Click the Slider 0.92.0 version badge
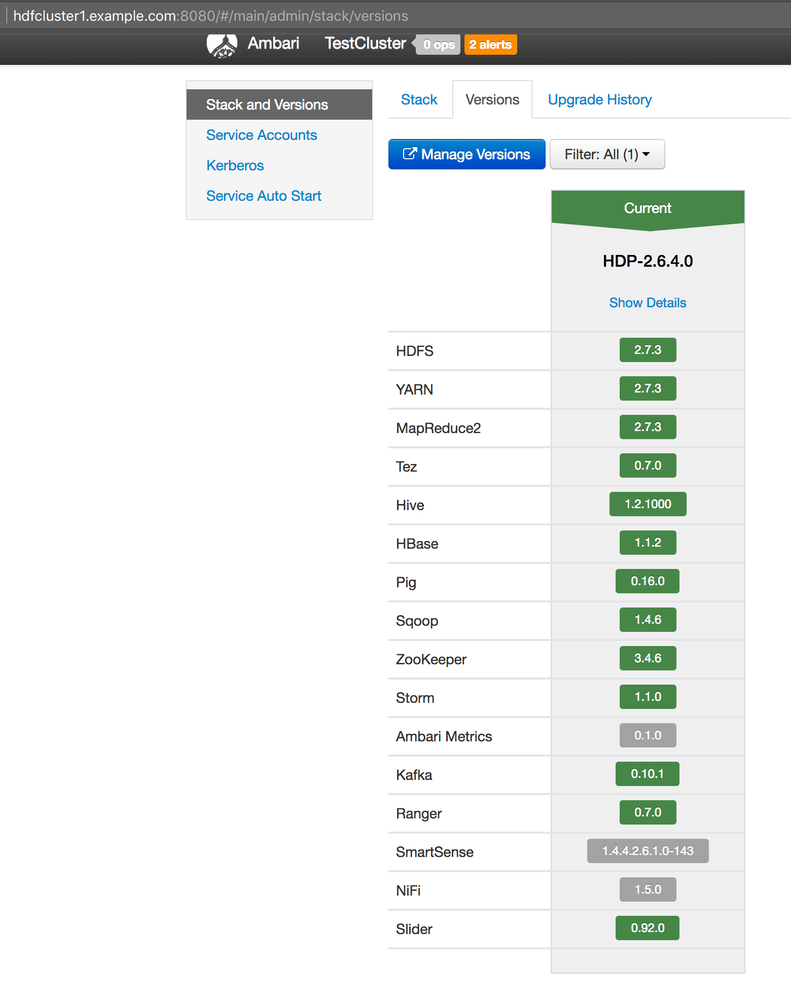The height and width of the screenshot is (999, 791). 648,928
